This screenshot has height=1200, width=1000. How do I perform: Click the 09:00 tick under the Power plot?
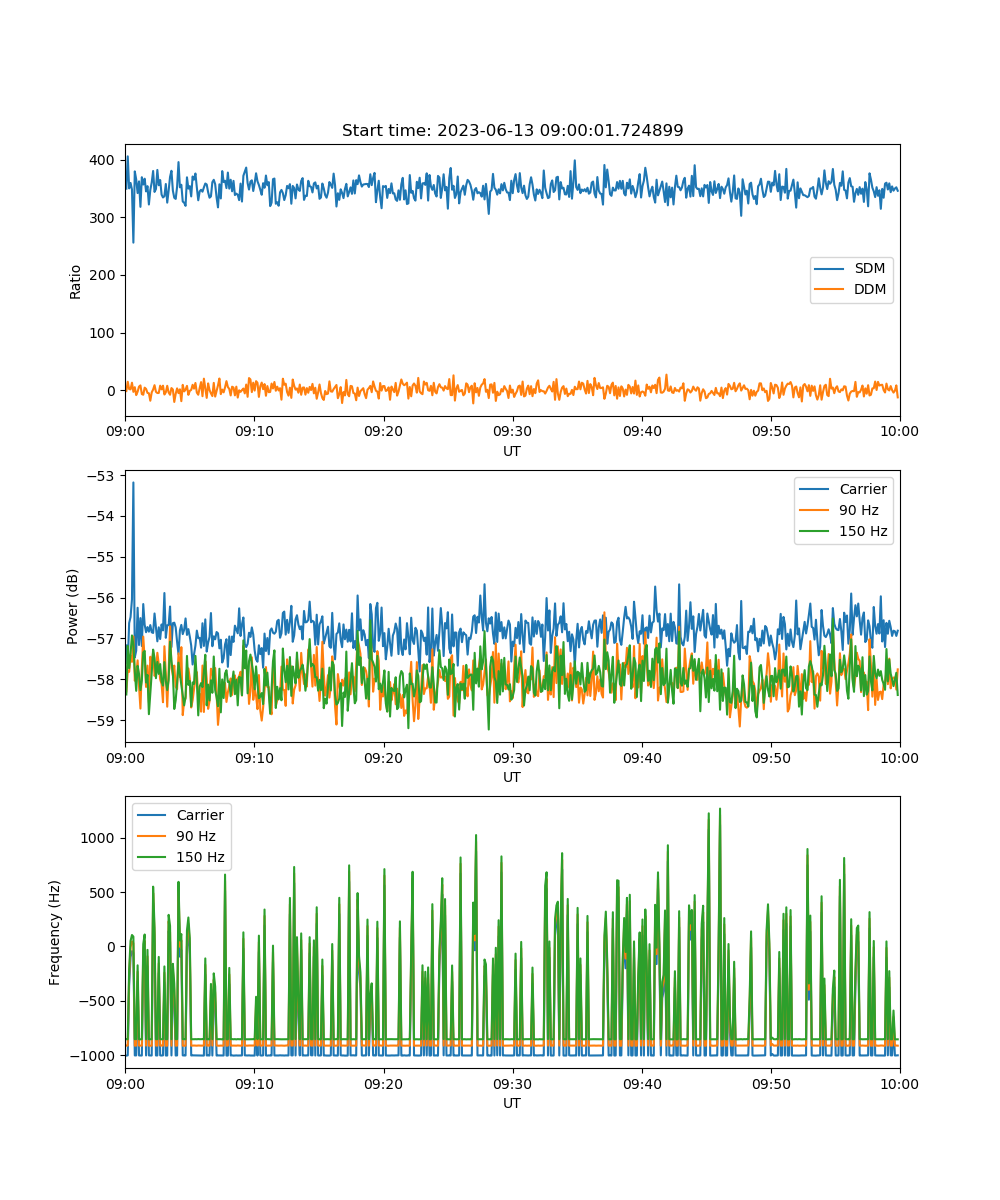(125, 757)
